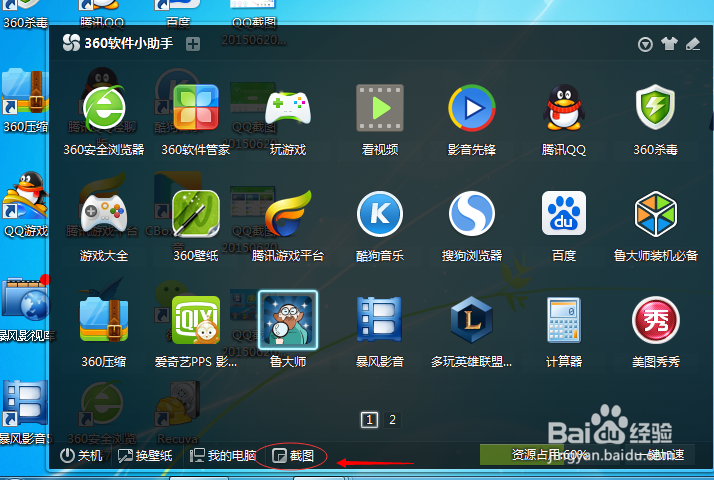Image resolution: width=714 pixels, height=480 pixels.
Task: Launch 影音先锋 player
Action: [472, 108]
